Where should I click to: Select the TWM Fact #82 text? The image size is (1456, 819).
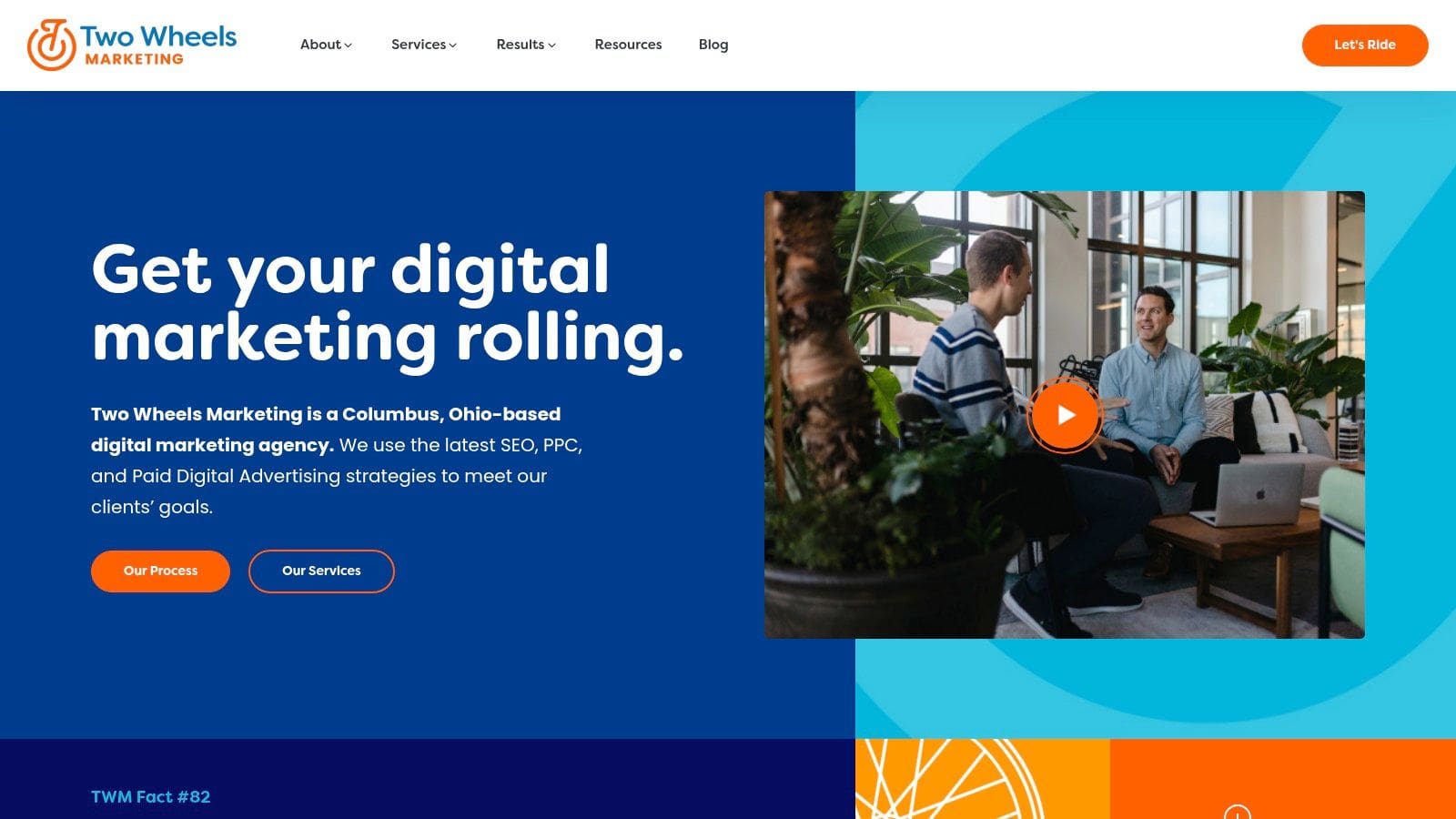pyautogui.click(x=151, y=796)
